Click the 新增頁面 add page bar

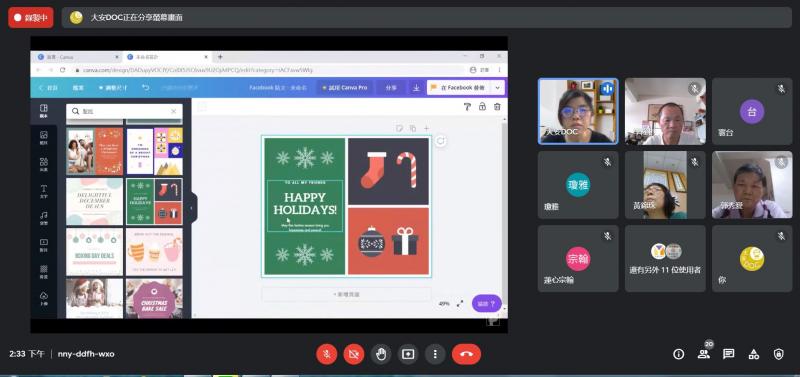pos(346,294)
